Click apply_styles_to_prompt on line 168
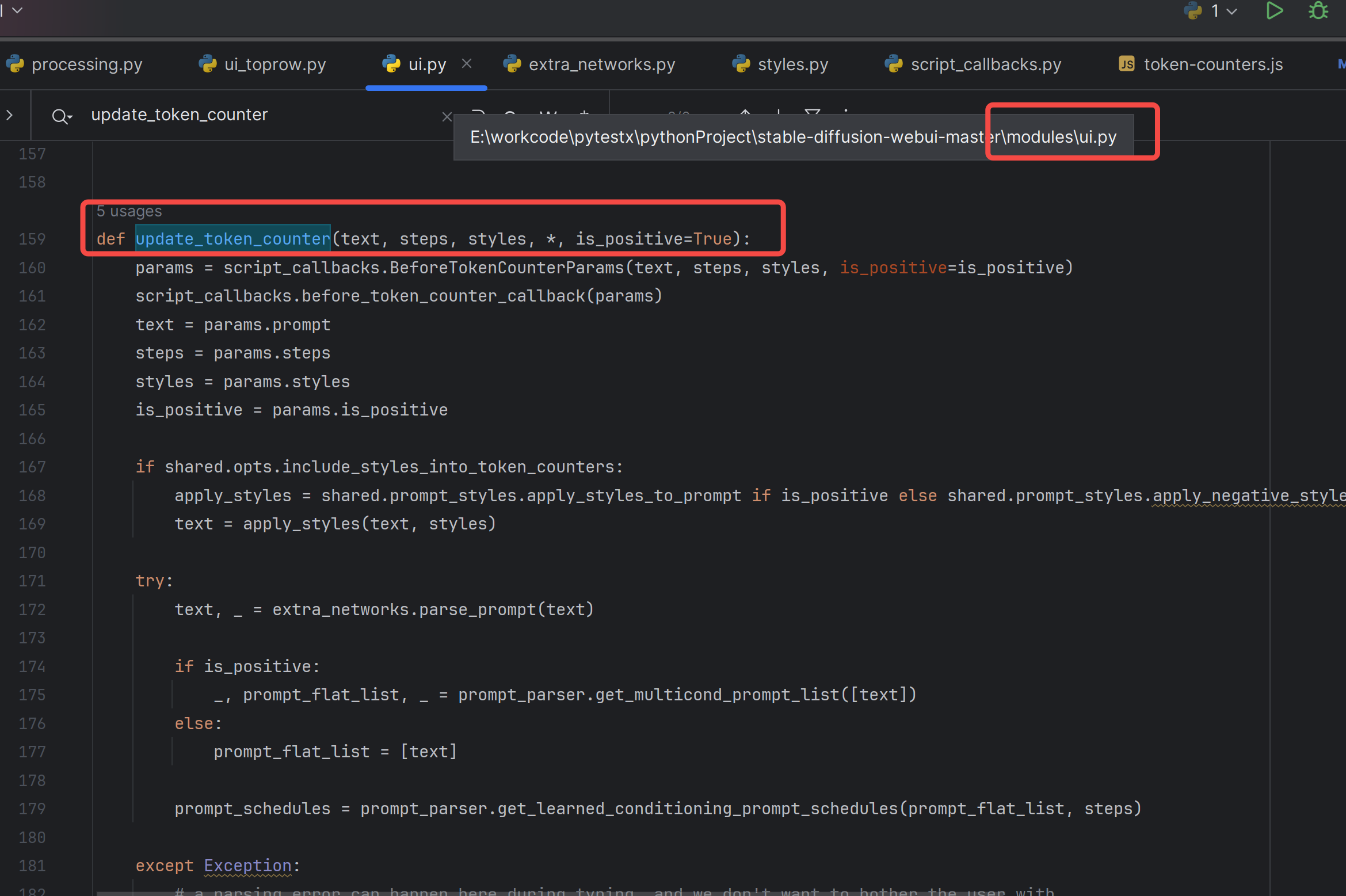The width and height of the screenshot is (1346, 896). click(x=634, y=495)
